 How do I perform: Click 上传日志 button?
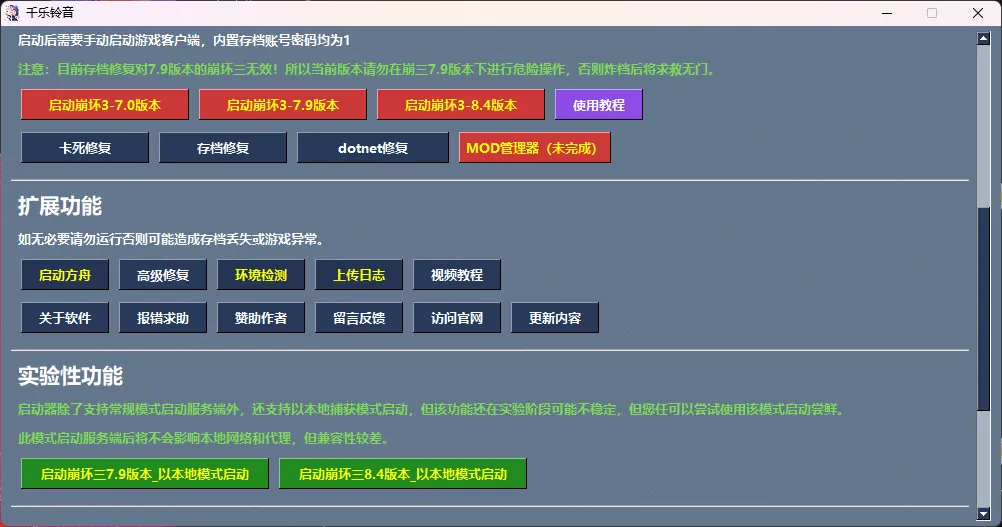(359, 275)
